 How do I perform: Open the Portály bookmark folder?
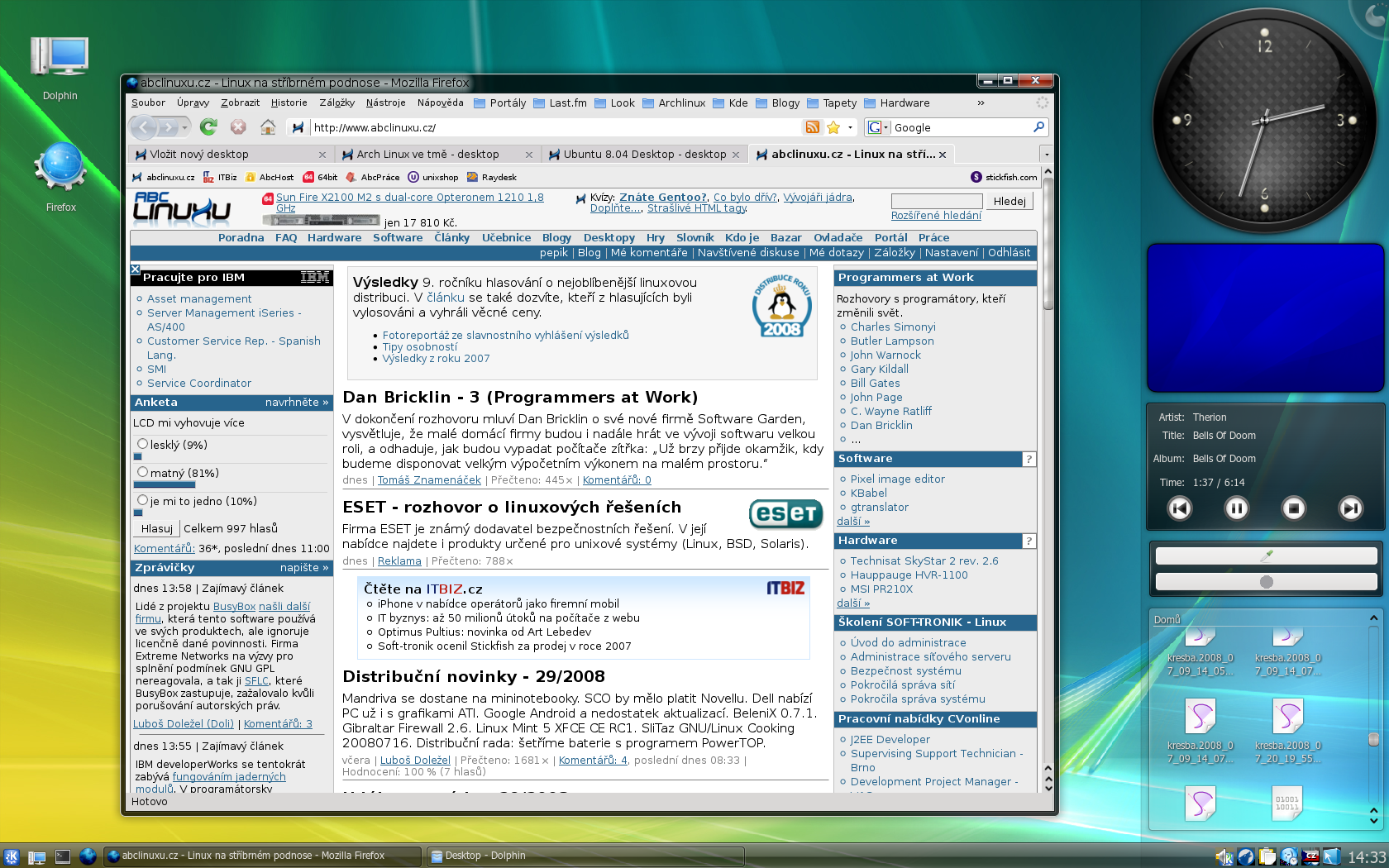tap(500, 103)
